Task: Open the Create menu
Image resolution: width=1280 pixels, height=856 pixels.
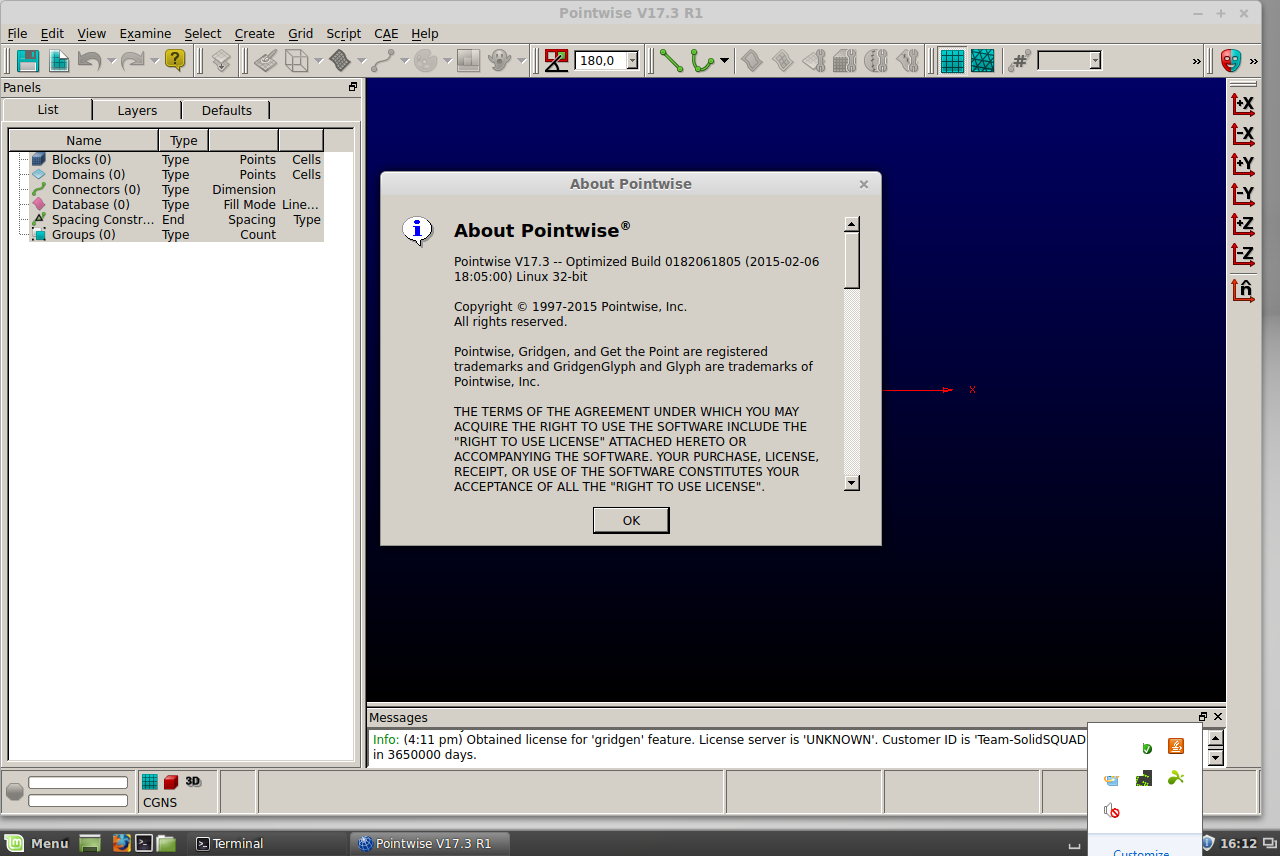Action: (254, 33)
